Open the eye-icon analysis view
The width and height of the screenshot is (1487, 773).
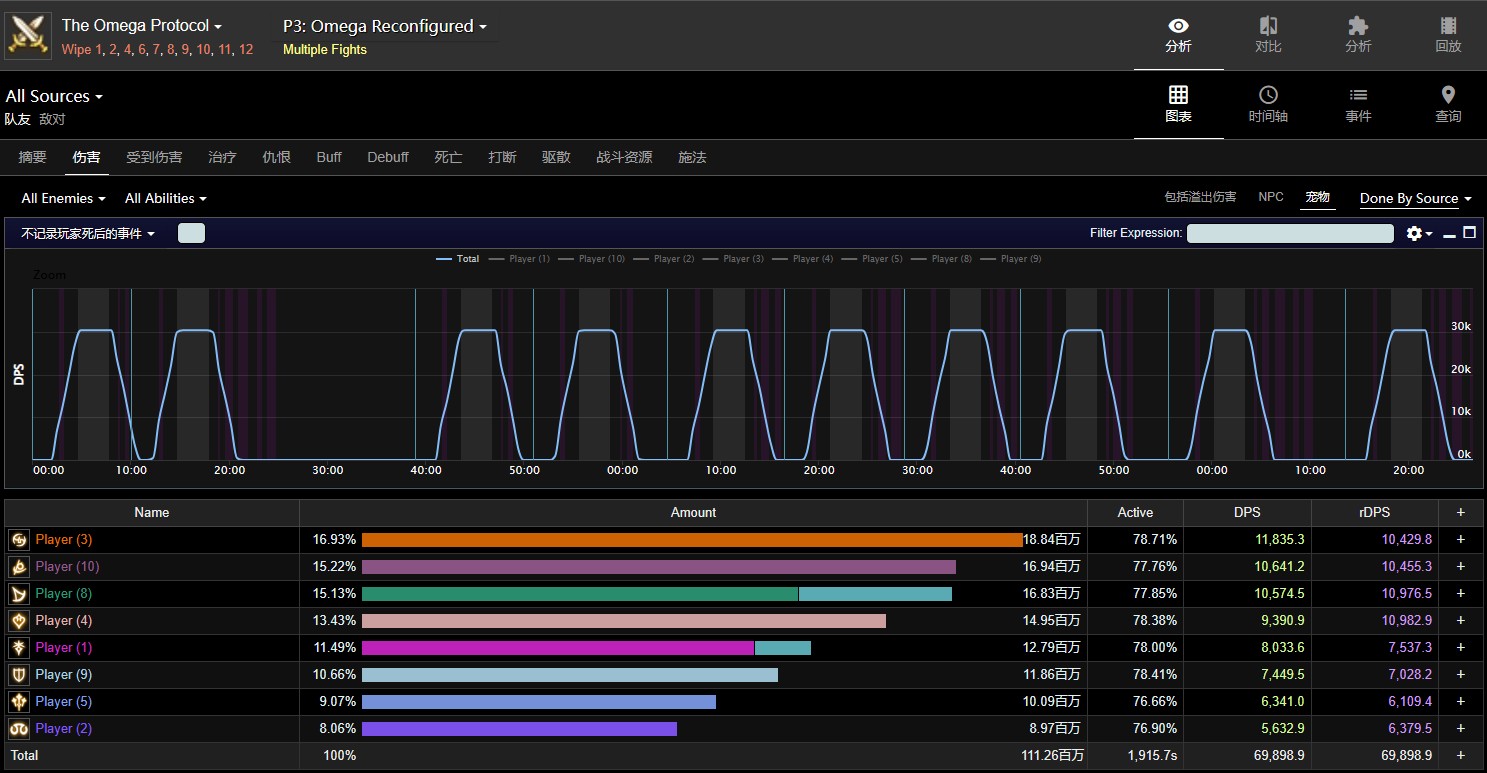click(1178, 34)
